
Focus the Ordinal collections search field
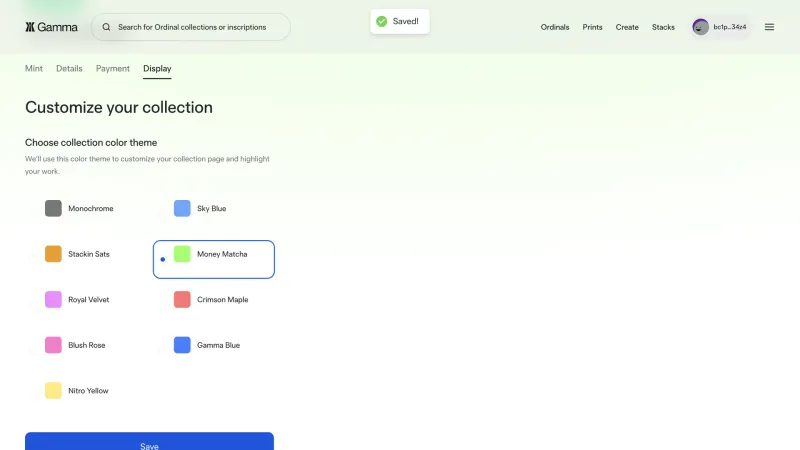(x=191, y=27)
